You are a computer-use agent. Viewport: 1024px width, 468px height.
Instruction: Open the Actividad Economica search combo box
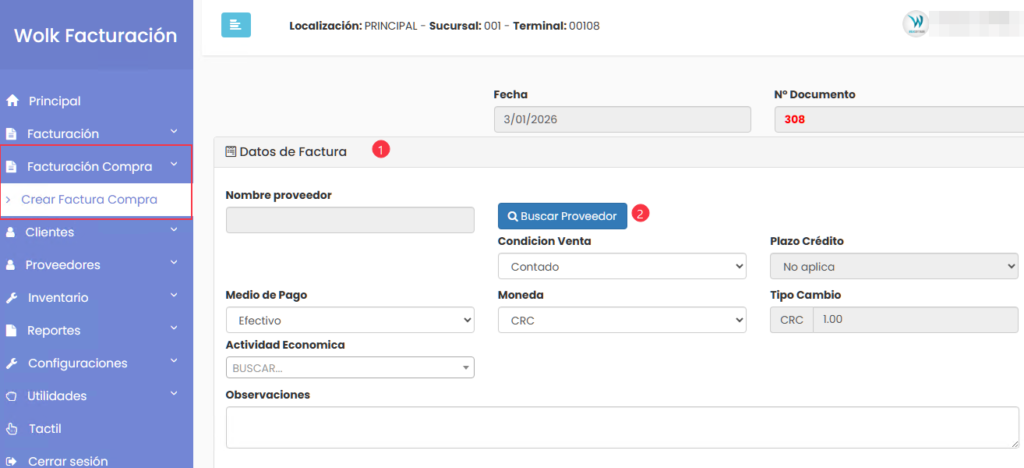tap(350, 368)
